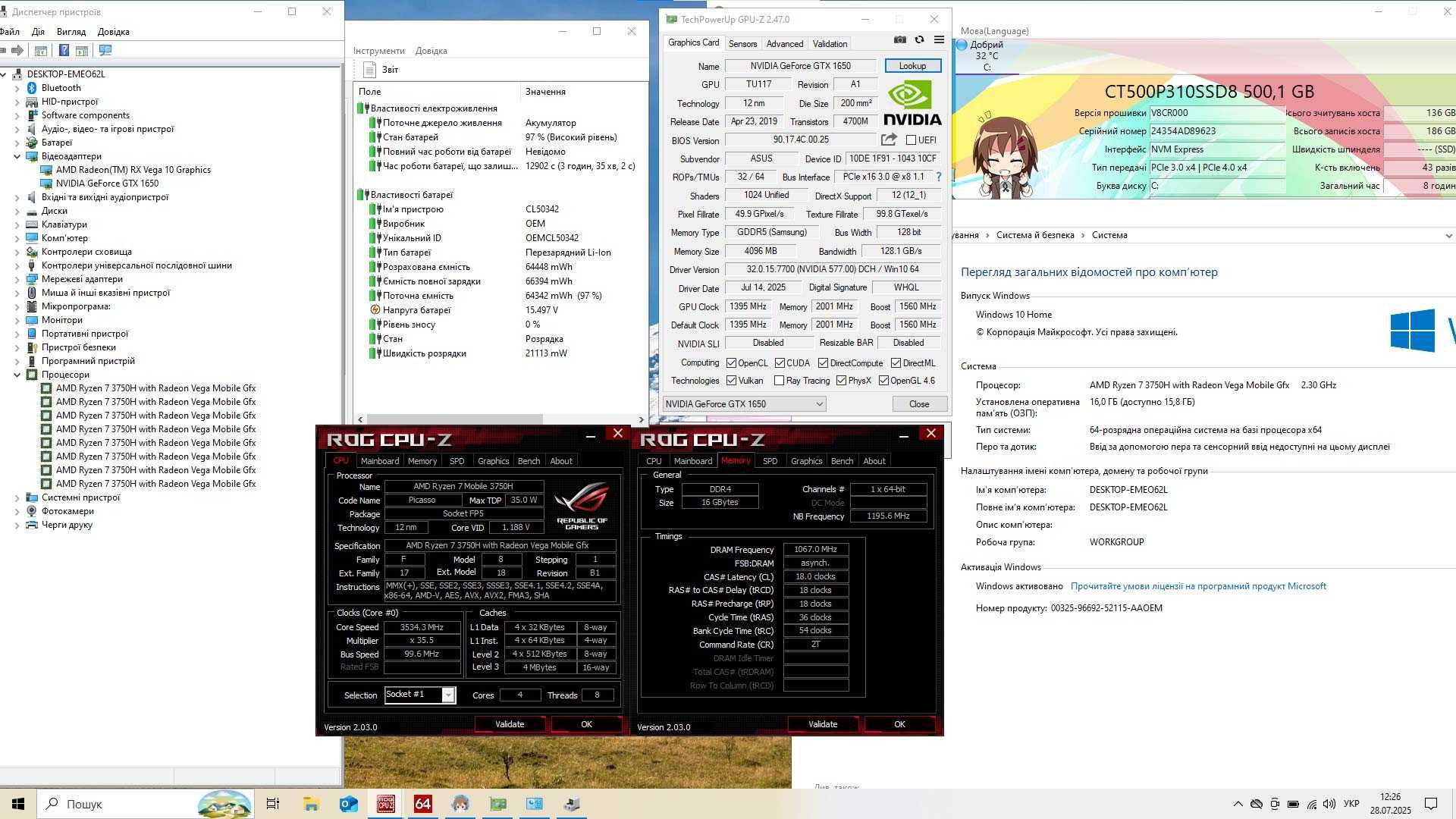Screen dimensions: 1456x819
Task: Click the OneDrive cloud tray icon
Action: click(1257, 804)
